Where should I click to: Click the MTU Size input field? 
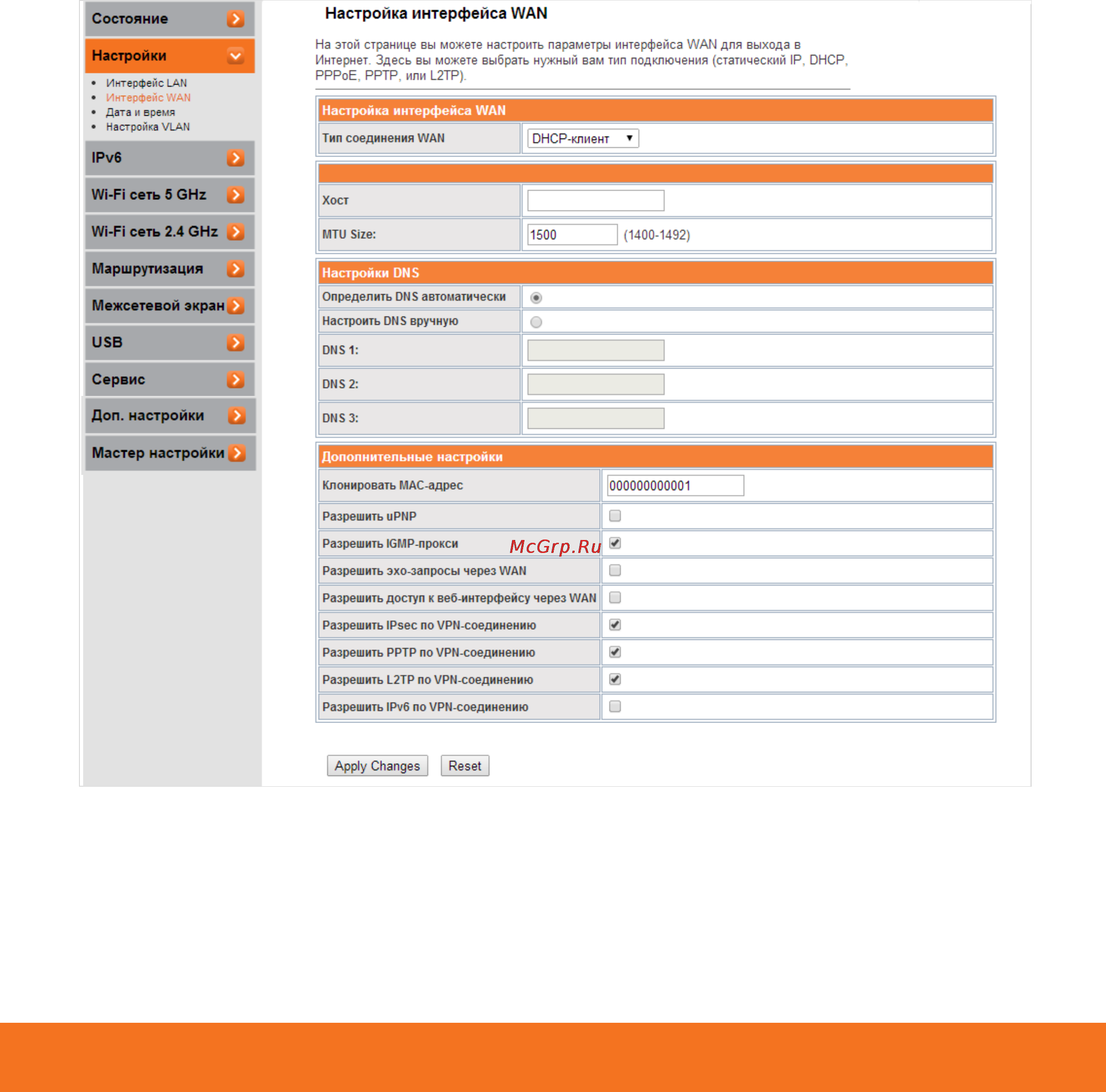(572, 235)
